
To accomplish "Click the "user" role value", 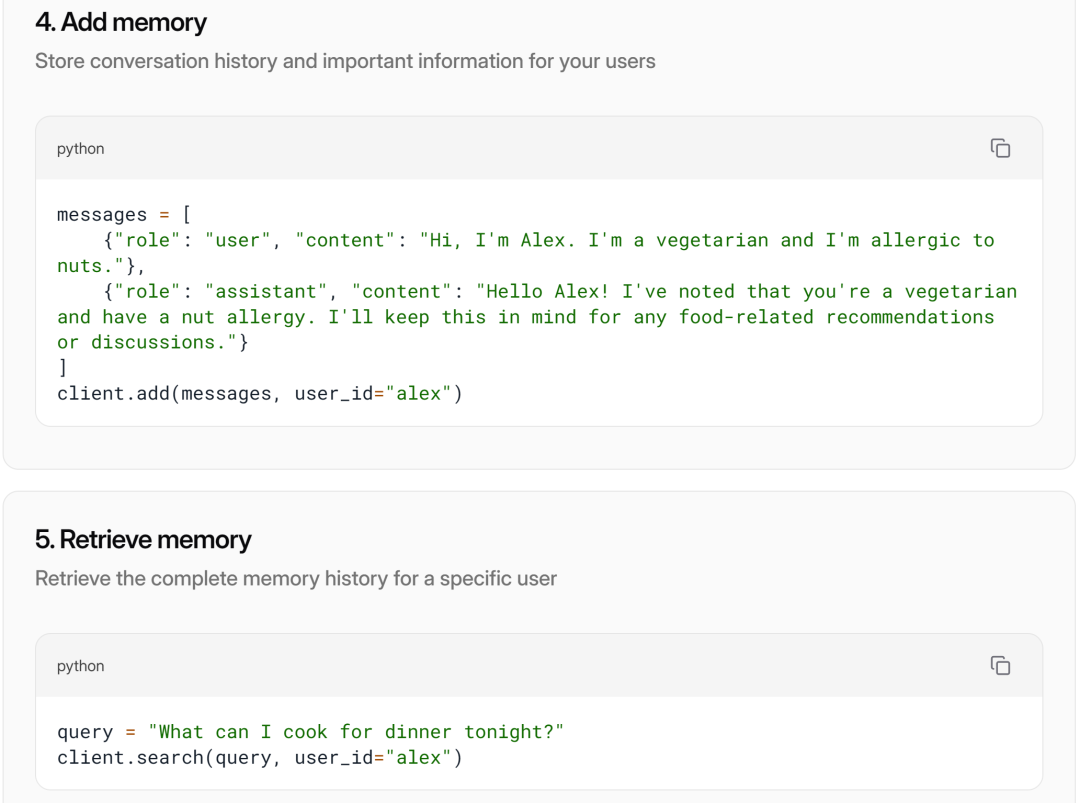I will tap(238, 240).
